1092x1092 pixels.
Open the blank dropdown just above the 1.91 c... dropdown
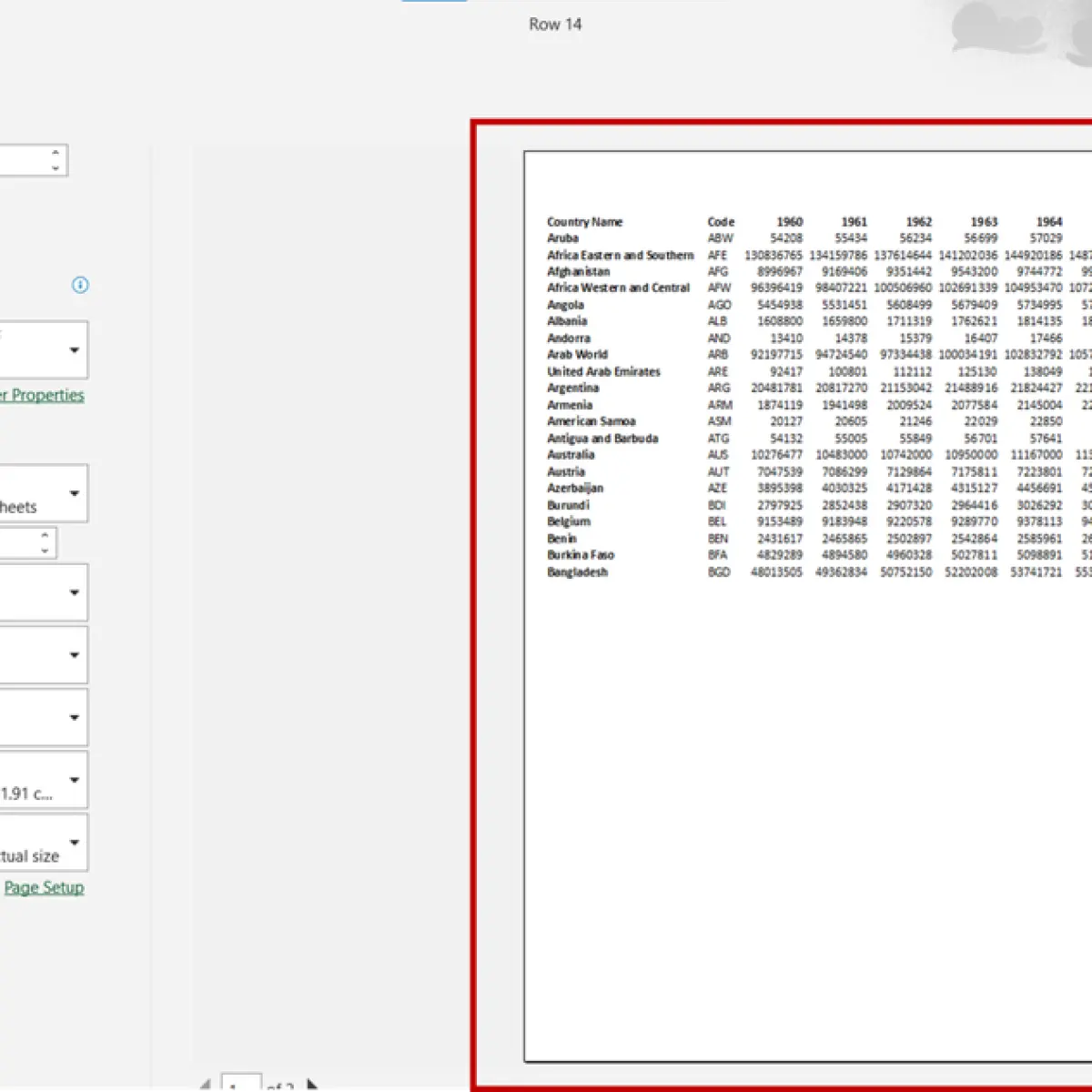43,717
